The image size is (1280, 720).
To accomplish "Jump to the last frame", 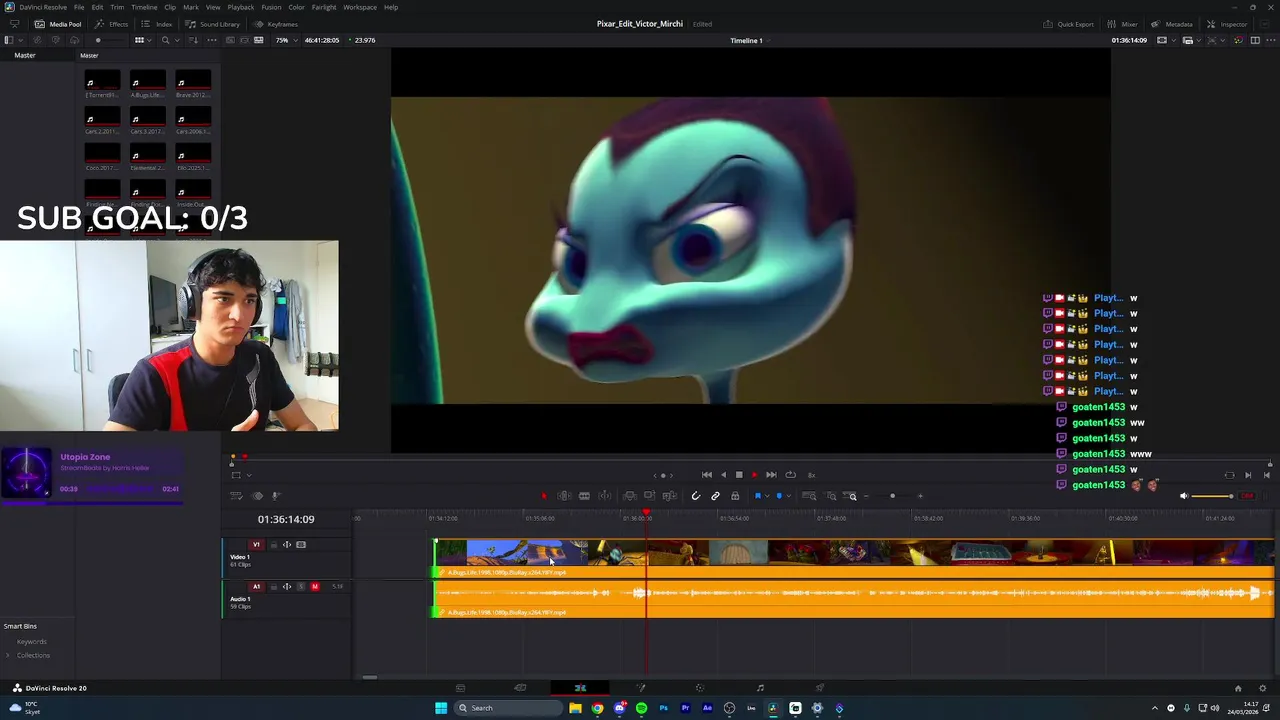I will [x=771, y=475].
